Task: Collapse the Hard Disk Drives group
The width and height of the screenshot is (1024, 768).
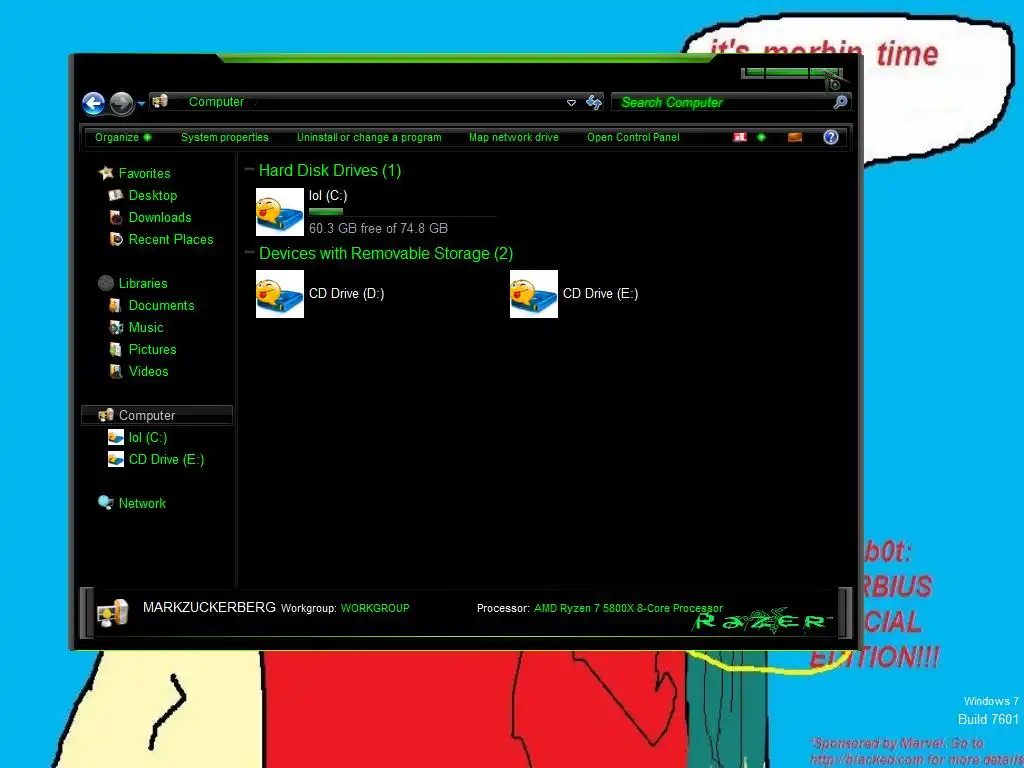Action: pos(249,169)
